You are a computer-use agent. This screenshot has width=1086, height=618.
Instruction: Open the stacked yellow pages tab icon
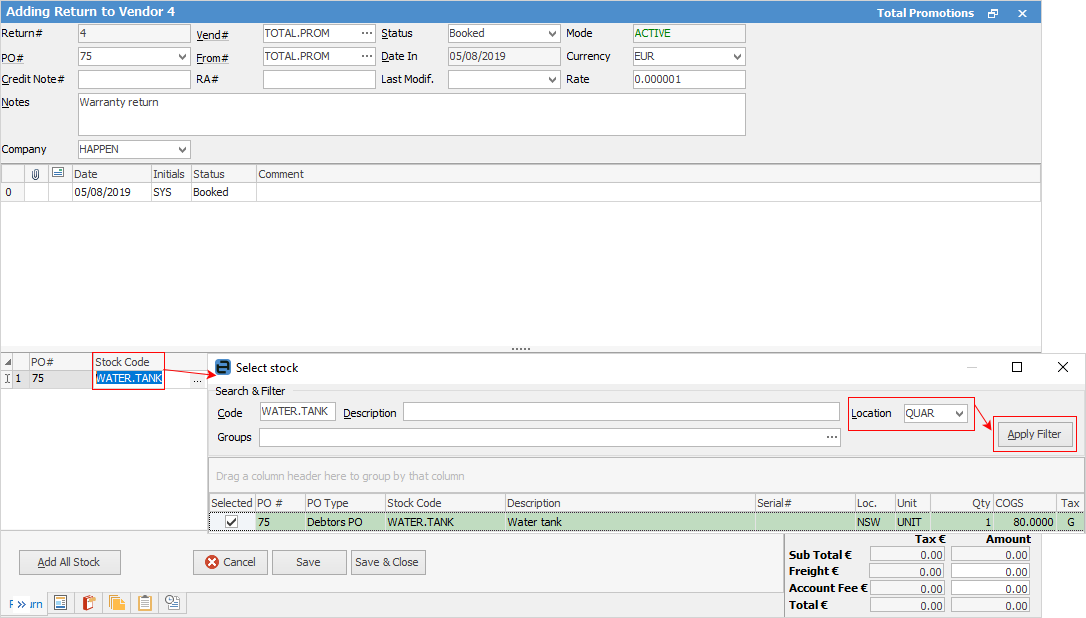[117, 603]
